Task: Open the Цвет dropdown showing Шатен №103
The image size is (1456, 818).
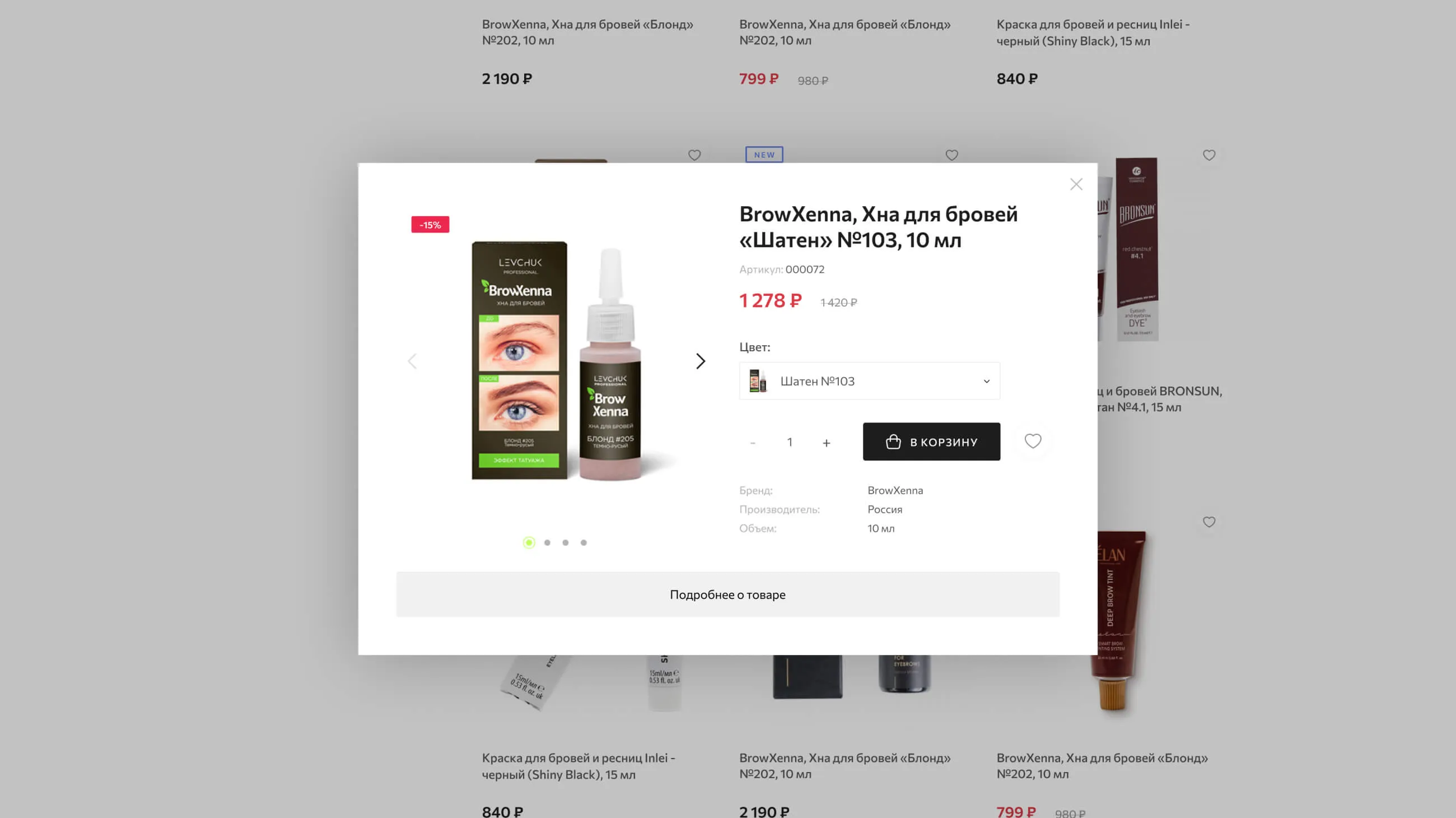Action: coord(869,381)
